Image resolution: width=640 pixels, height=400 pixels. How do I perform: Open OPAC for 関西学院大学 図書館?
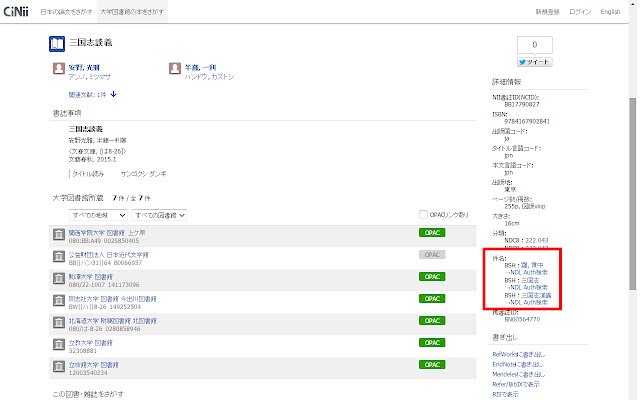point(432,233)
